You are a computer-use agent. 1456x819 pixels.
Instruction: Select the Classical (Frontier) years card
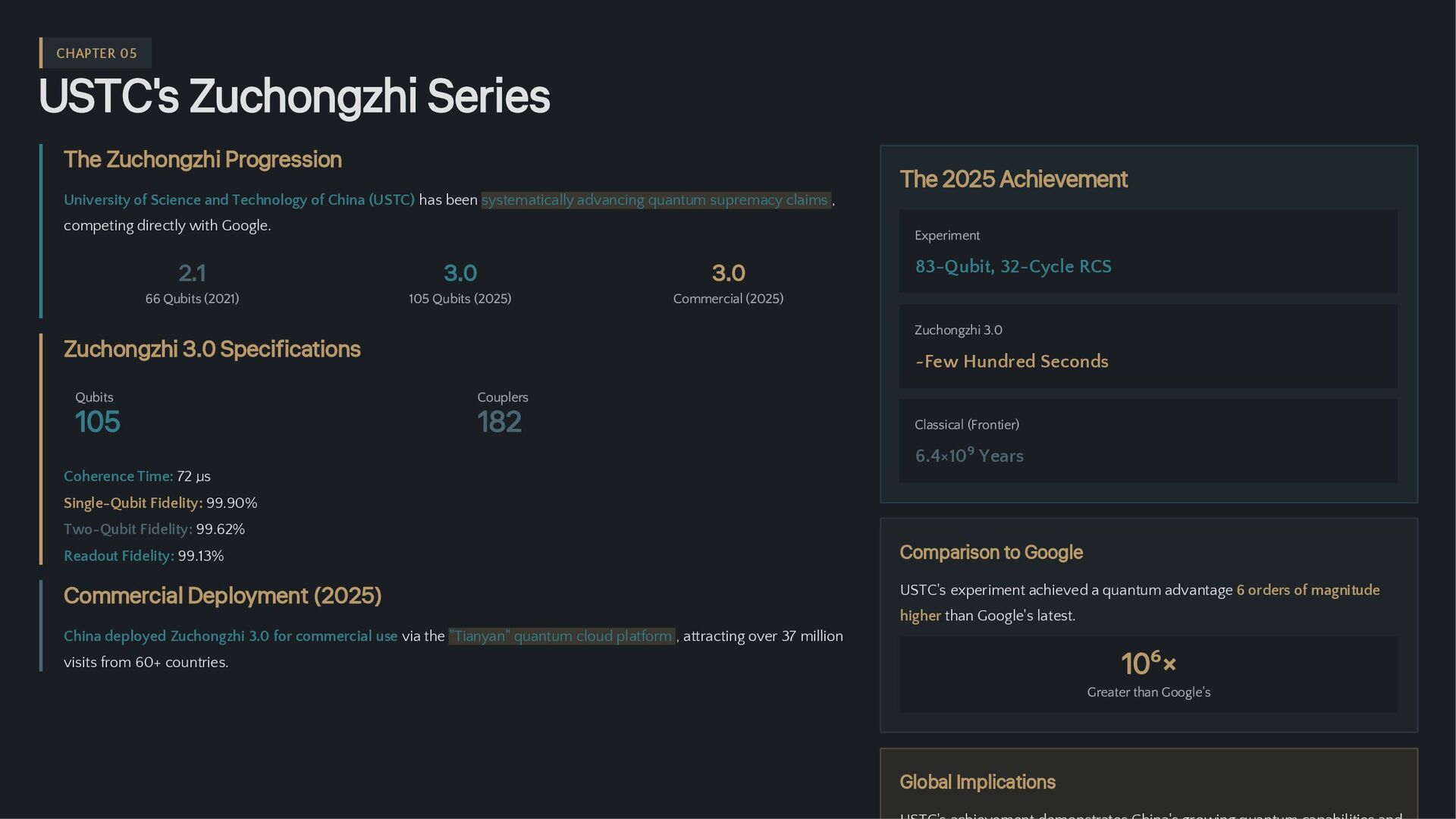pyautogui.click(x=1148, y=441)
